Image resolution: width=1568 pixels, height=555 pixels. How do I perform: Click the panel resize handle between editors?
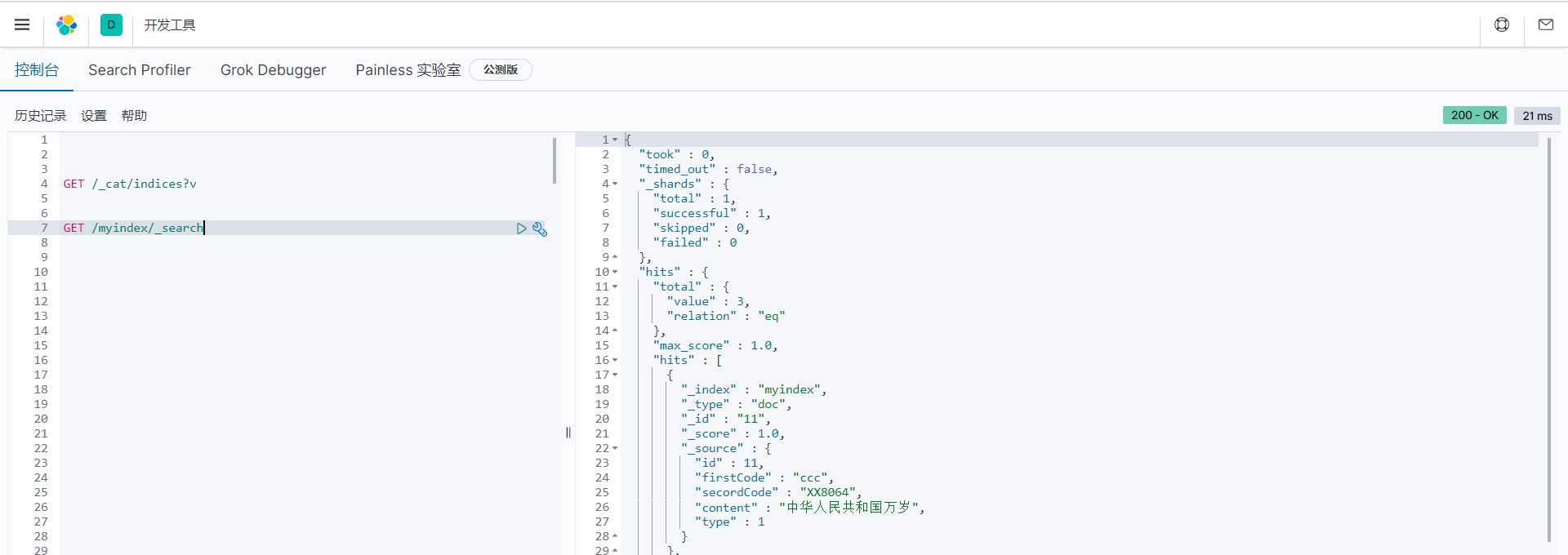[568, 433]
